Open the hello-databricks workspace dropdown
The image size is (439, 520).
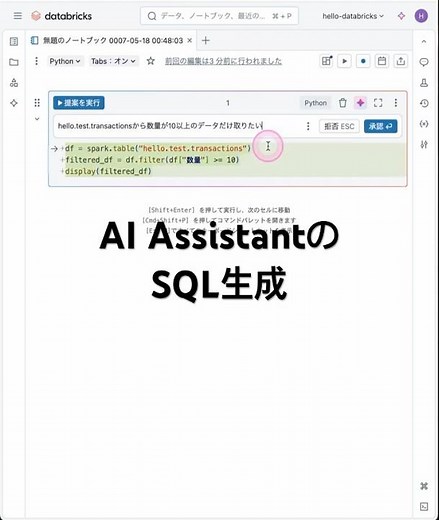tap(353, 16)
